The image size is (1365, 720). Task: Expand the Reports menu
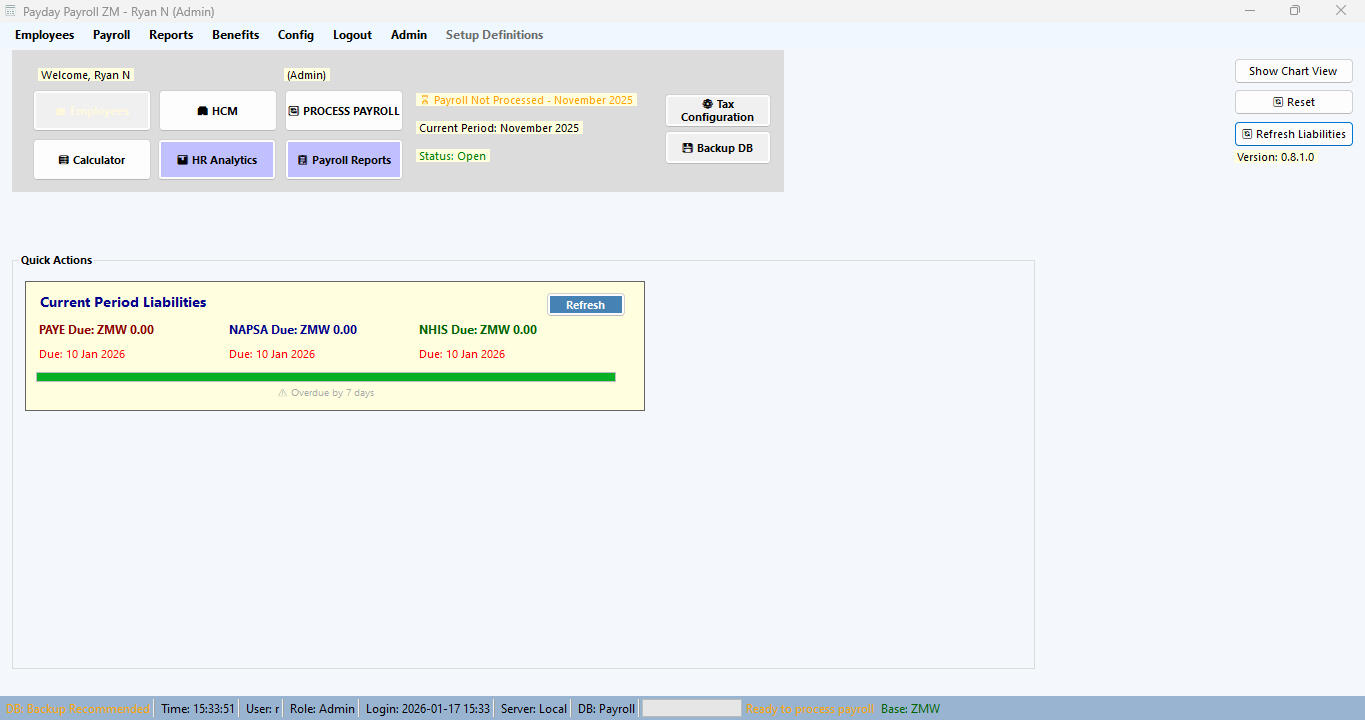171,35
